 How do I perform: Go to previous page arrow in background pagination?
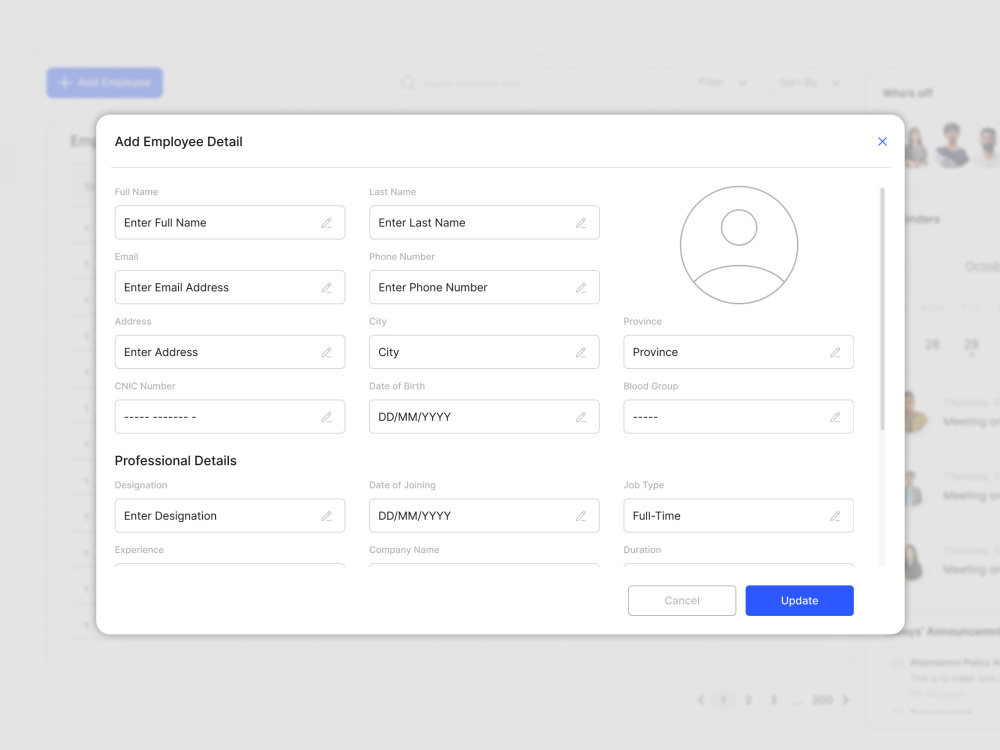click(700, 700)
